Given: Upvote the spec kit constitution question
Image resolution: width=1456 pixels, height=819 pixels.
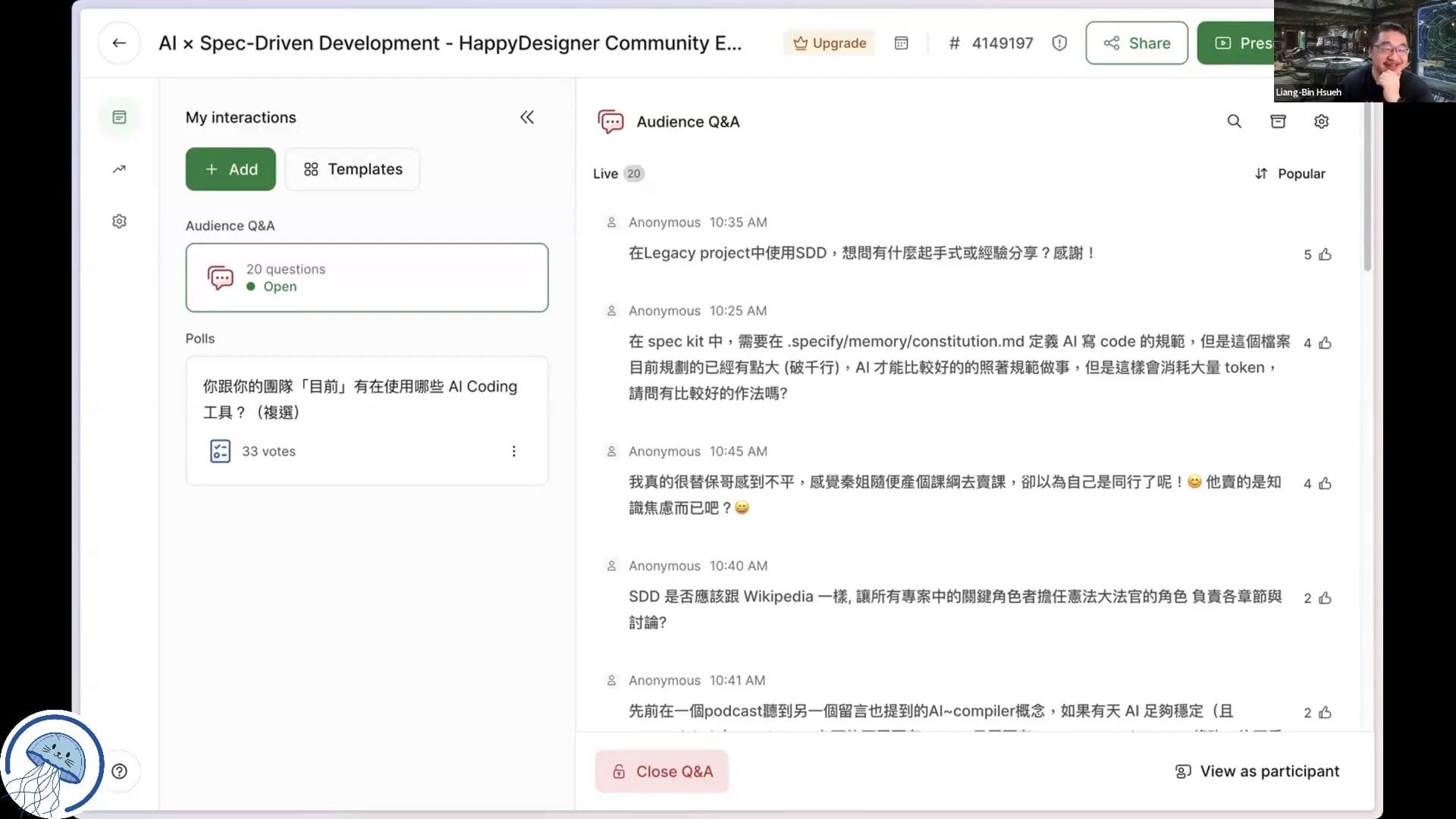Looking at the screenshot, I should pos(1325,344).
